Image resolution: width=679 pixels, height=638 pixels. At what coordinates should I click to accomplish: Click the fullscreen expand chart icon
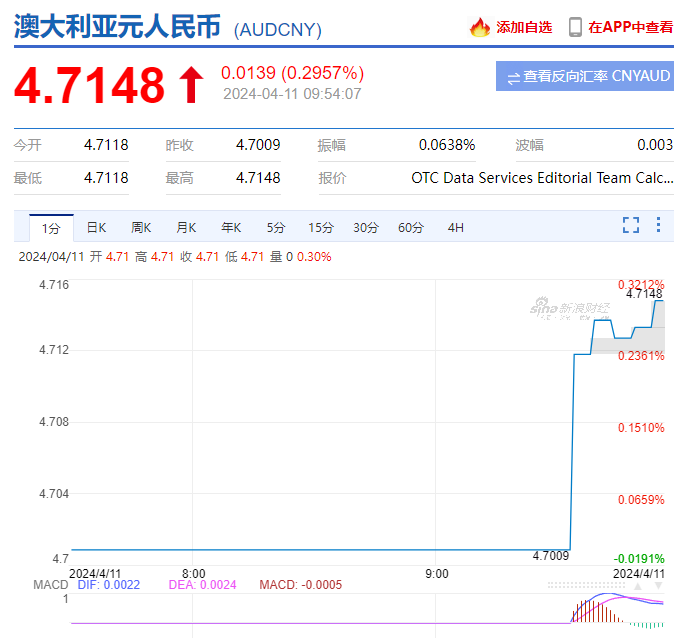point(630,225)
